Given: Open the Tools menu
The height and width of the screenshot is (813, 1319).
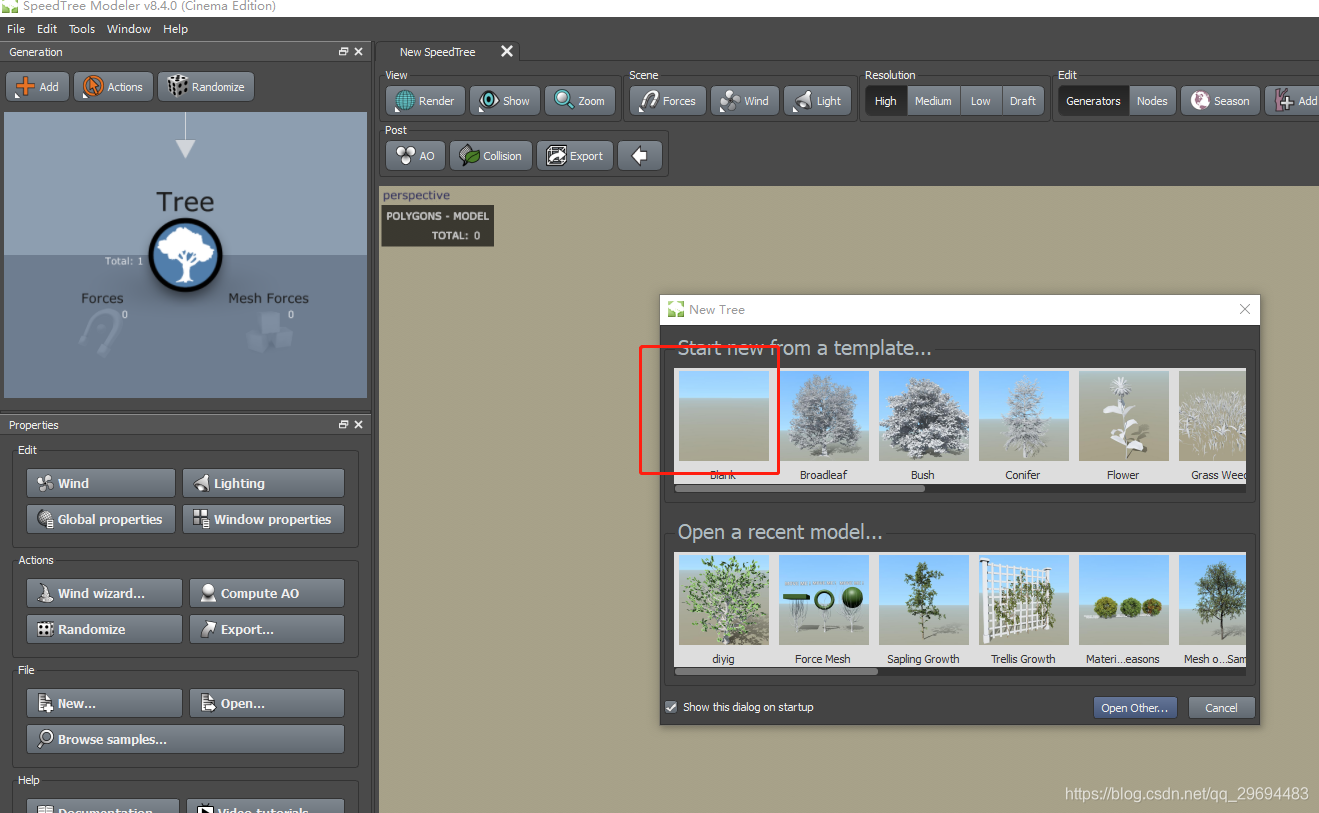Looking at the screenshot, I should coord(82,29).
